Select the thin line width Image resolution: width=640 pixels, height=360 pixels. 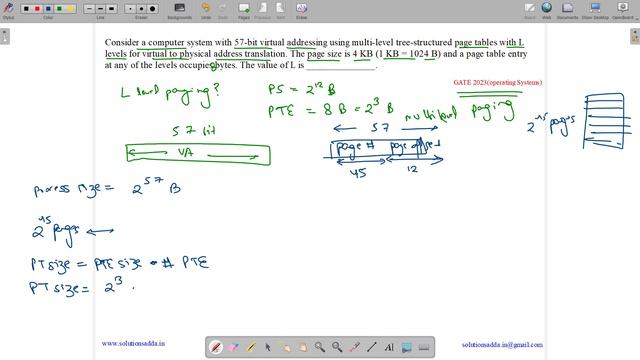pyautogui.click(x=89, y=8)
